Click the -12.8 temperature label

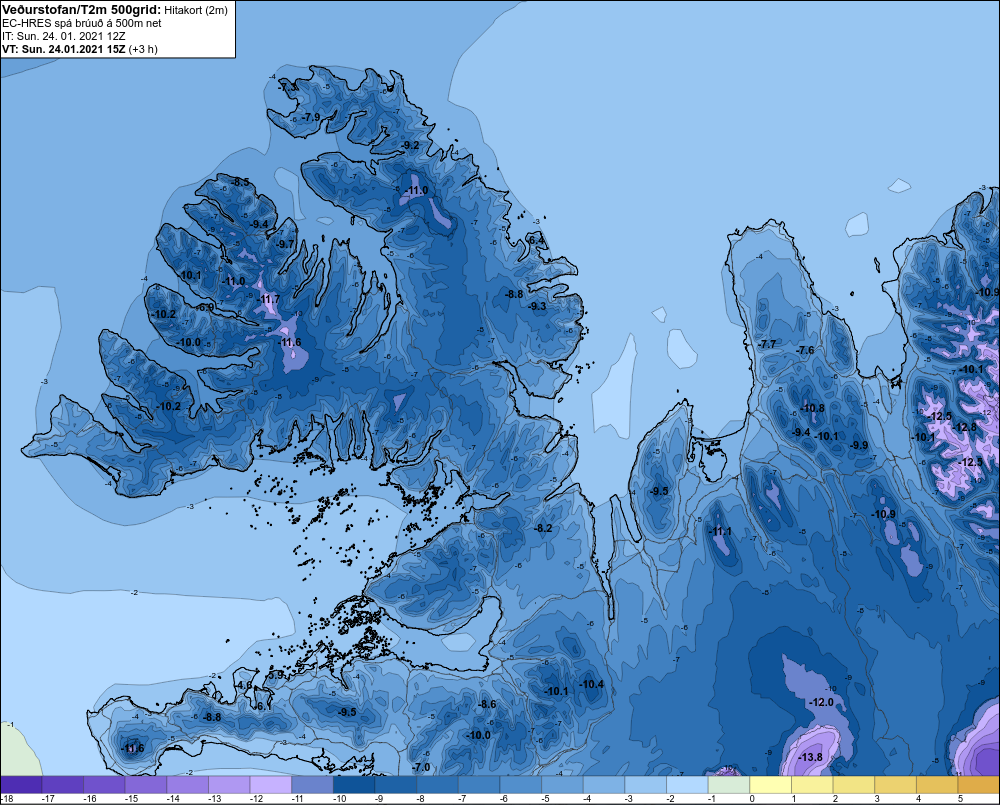(x=965, y=427)
